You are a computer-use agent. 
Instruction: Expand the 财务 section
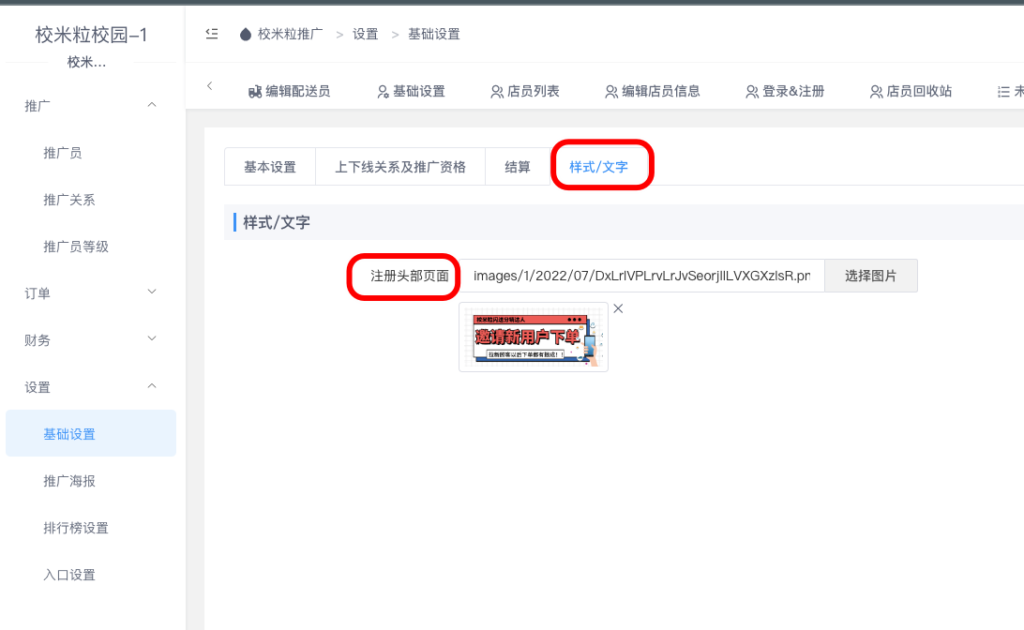(90, 339)
